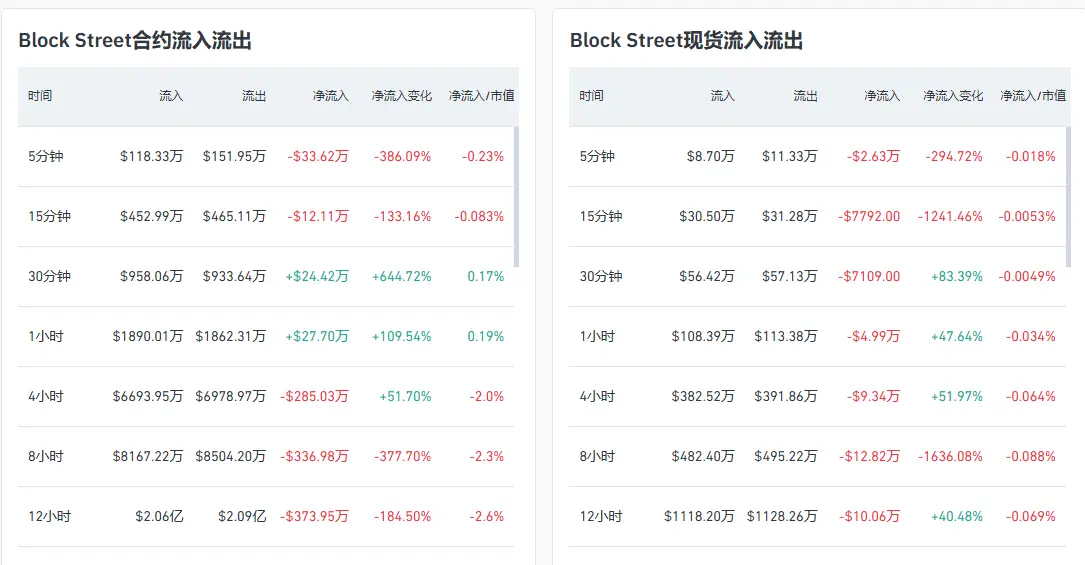Click the outflow value $6978.97万
This screenshot has width=1085, height=565.
pos(230,397)
